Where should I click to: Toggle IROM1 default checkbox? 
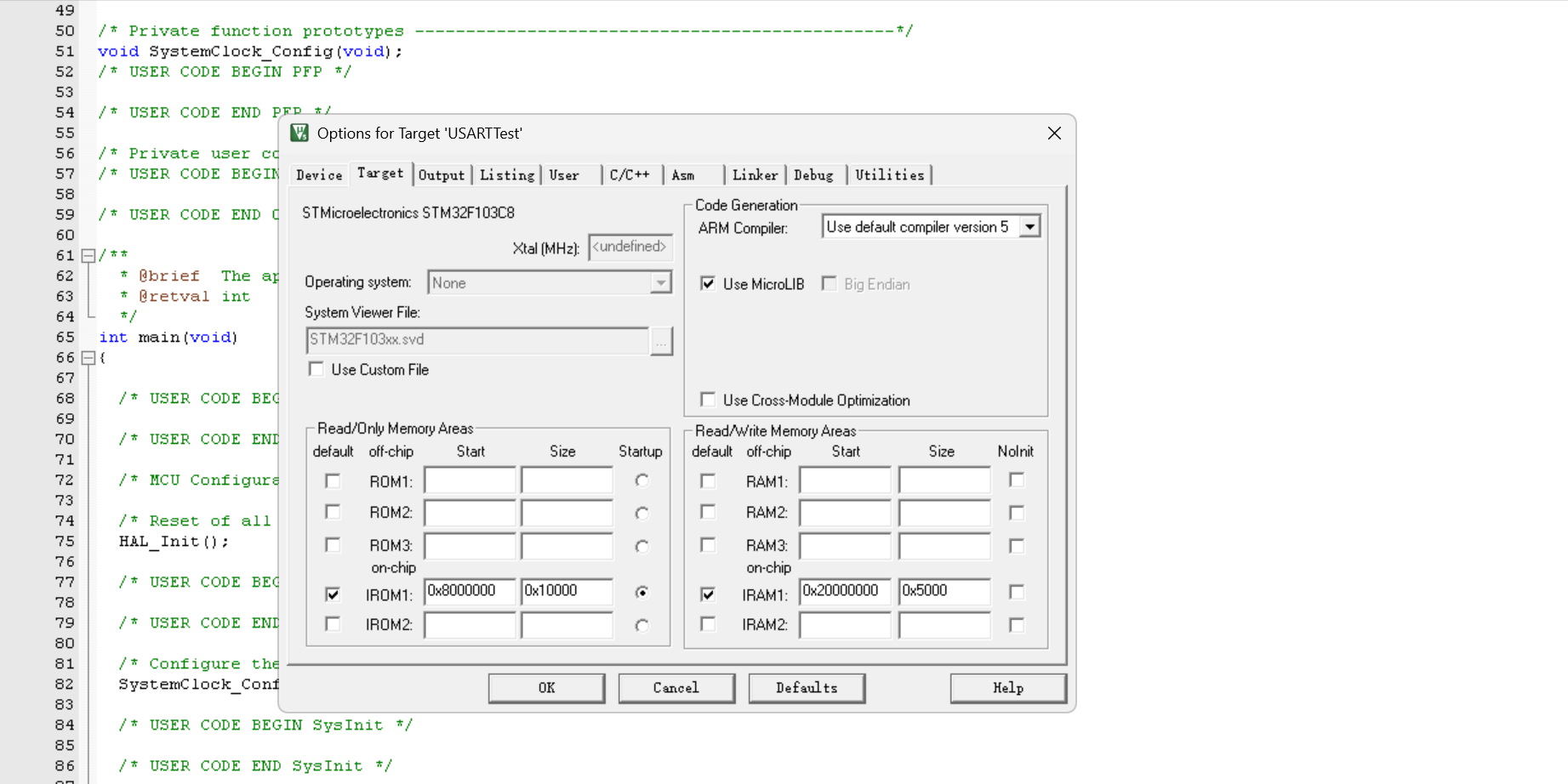pyautogui.click(x=333, y=594)
